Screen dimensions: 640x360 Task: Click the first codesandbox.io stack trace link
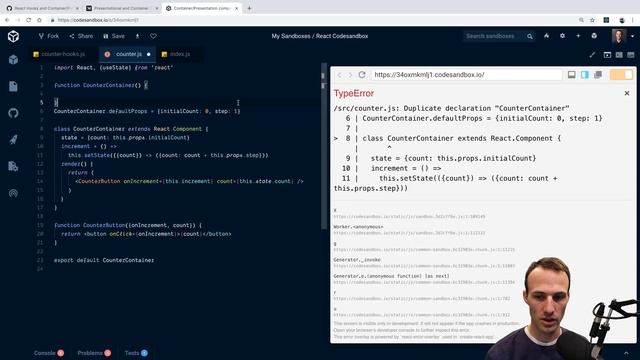[x=409, y=217]
